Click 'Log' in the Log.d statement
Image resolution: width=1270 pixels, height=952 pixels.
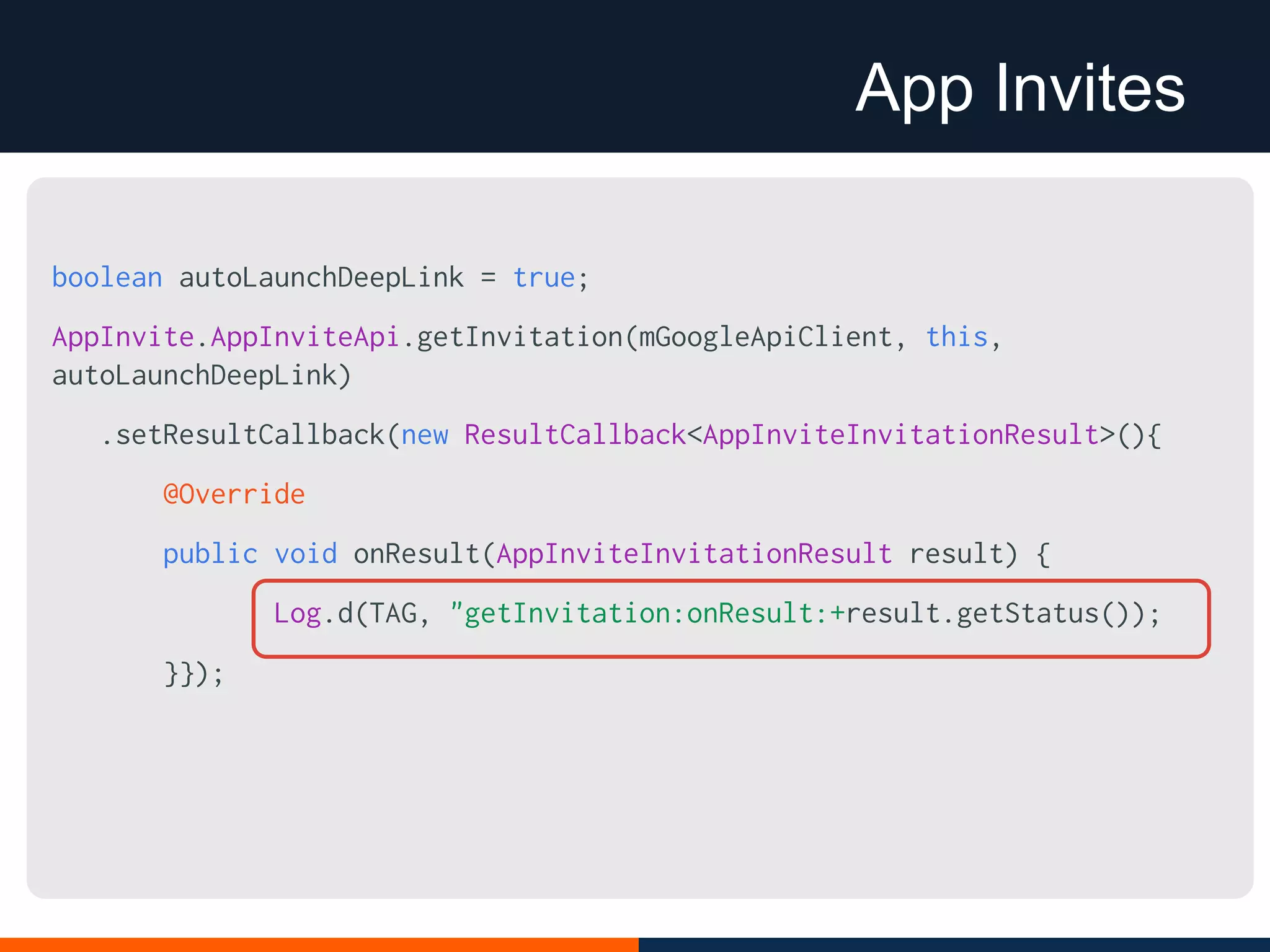tap(298, 614)
